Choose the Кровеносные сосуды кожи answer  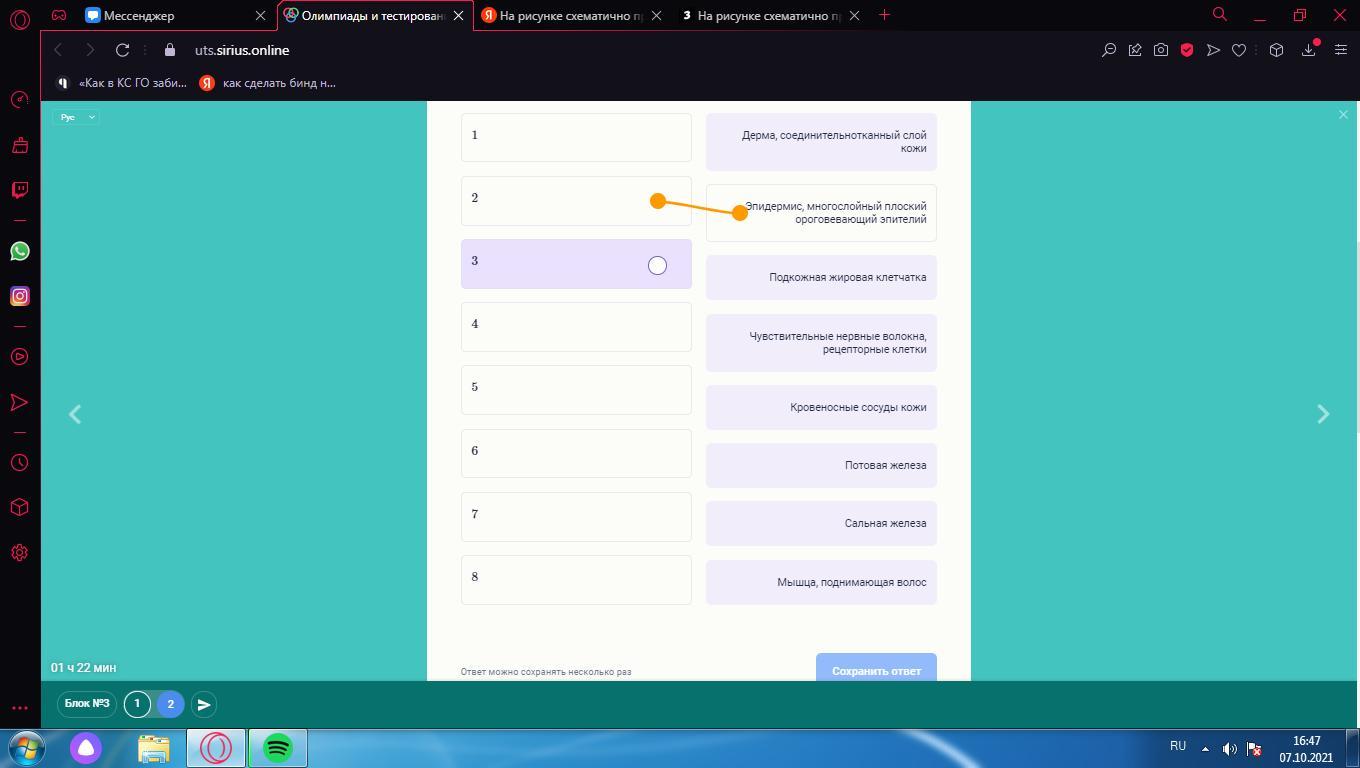click(x=821, y=407)
